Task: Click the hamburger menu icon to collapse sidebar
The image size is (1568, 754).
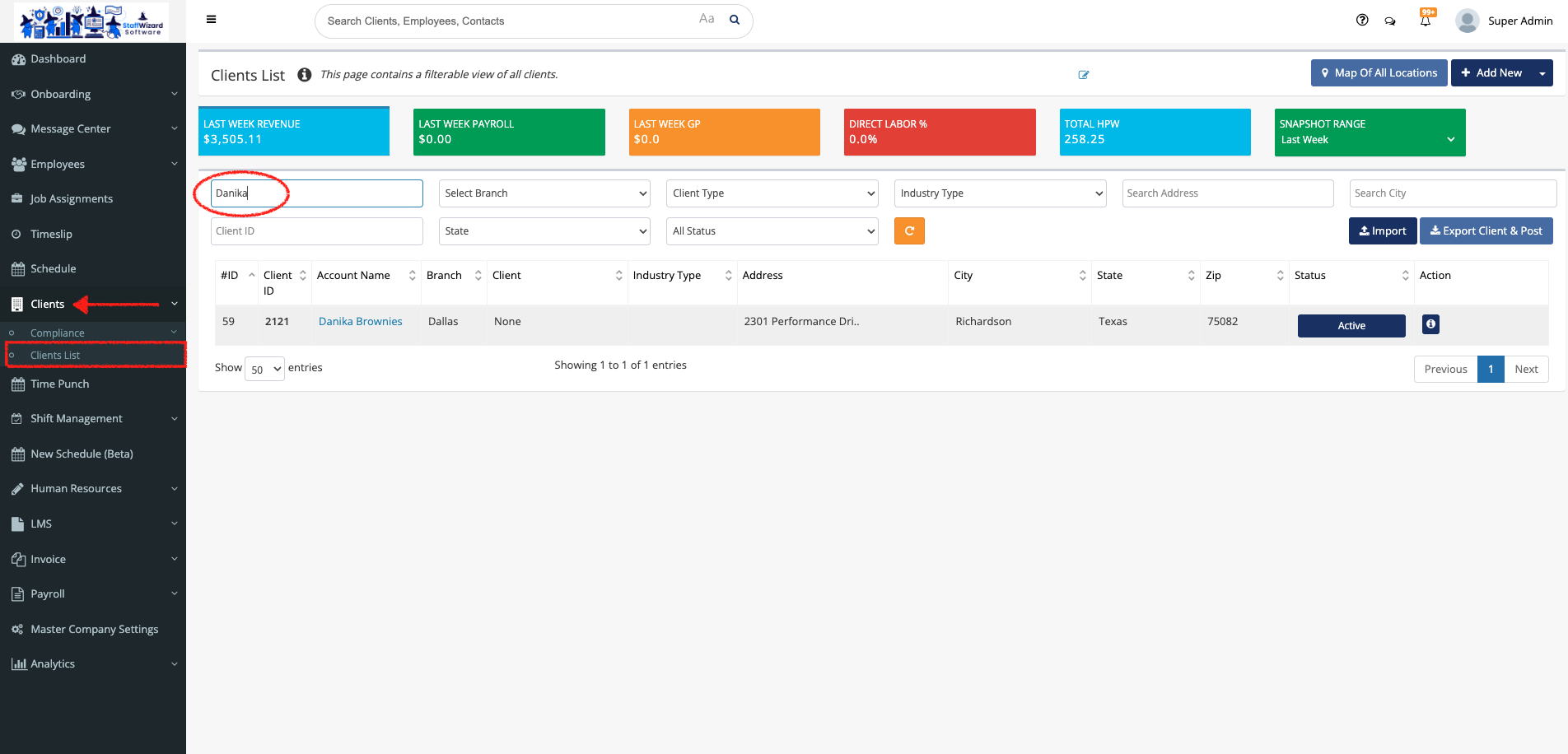Action: pos(212,20)
